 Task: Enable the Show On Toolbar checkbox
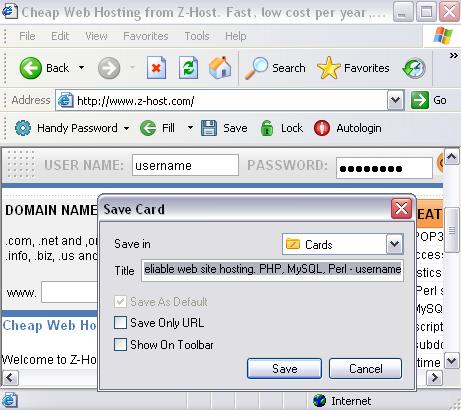pos(120,345)
